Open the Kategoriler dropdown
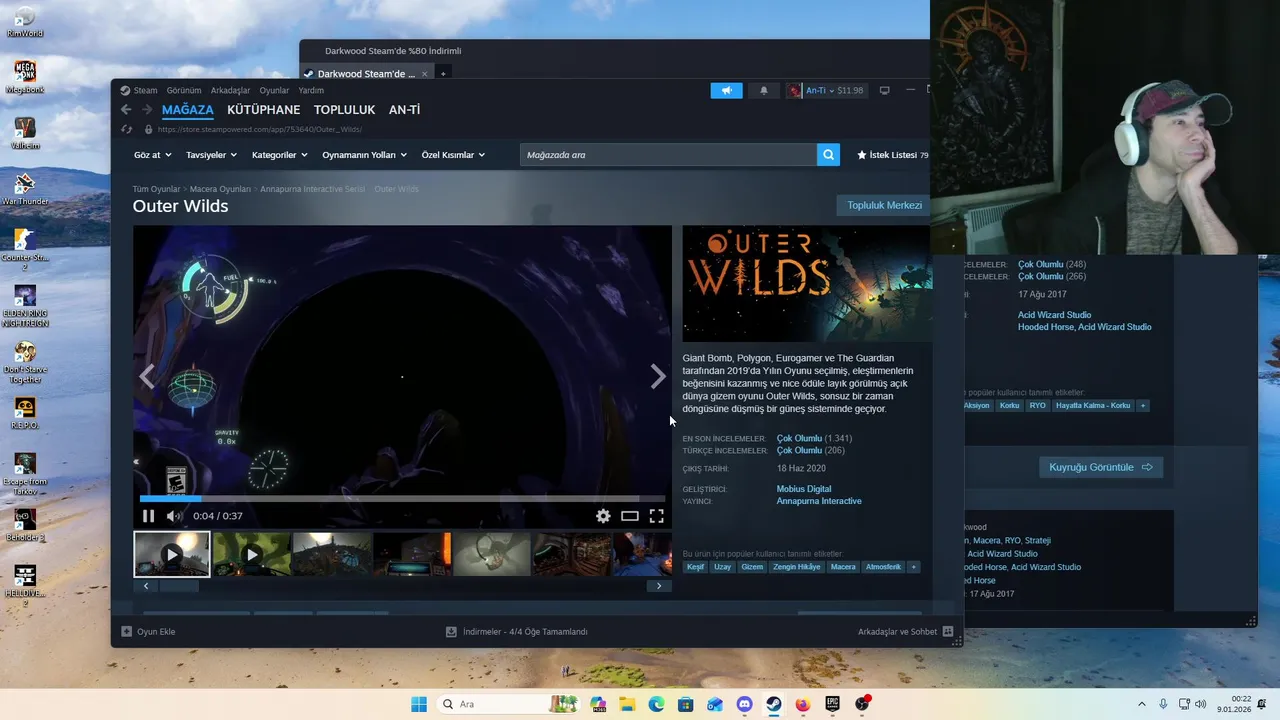This screenshot has width=1280, height=720. click(x=280, y=155)
